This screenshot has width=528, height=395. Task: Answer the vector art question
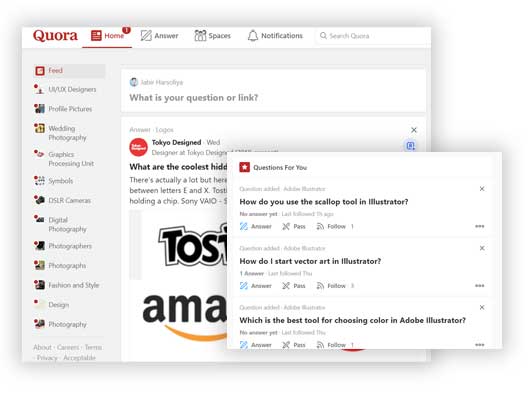pyautogui.click(x=256, y=286)
